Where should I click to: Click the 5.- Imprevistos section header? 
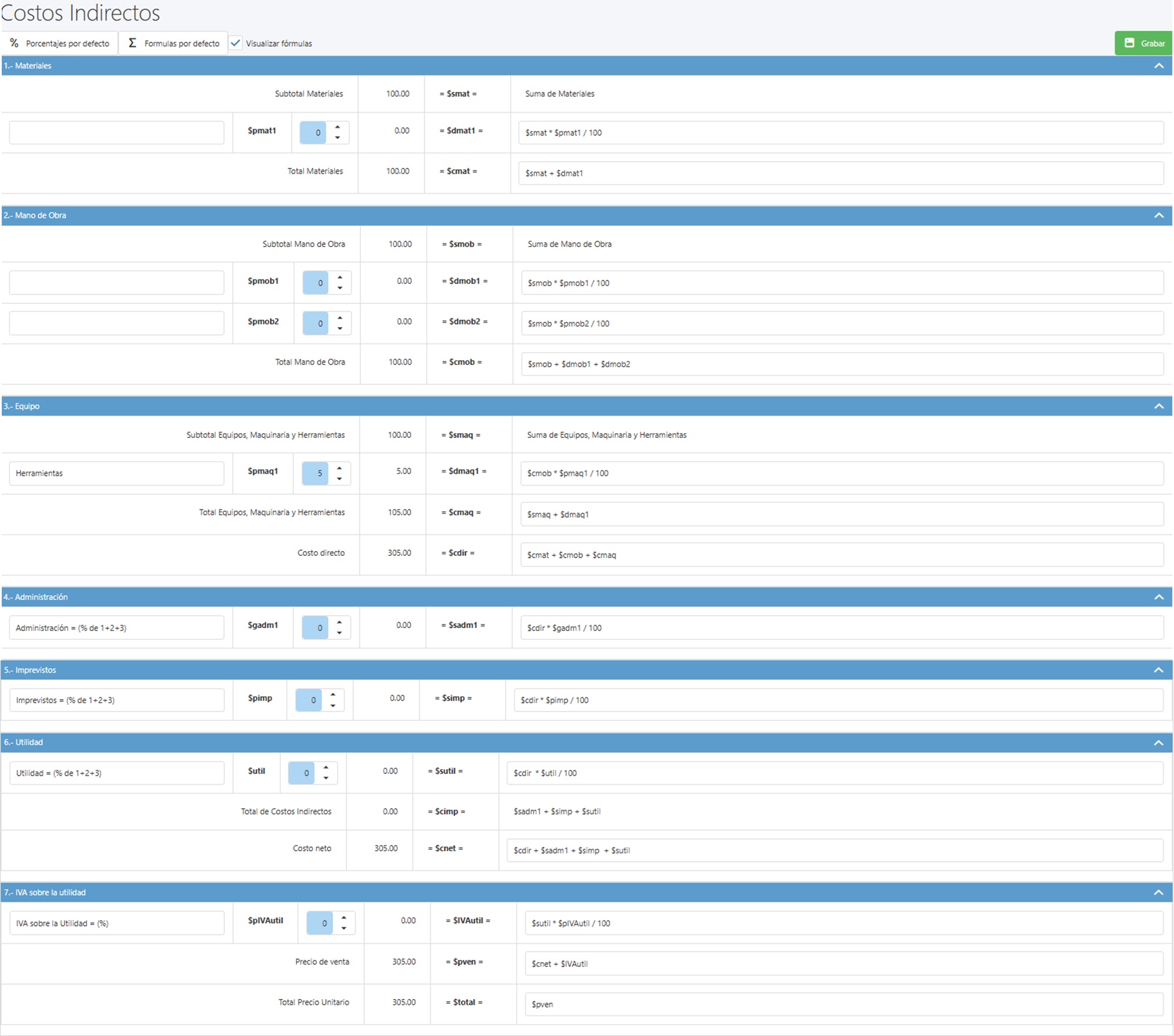[30, 670]
